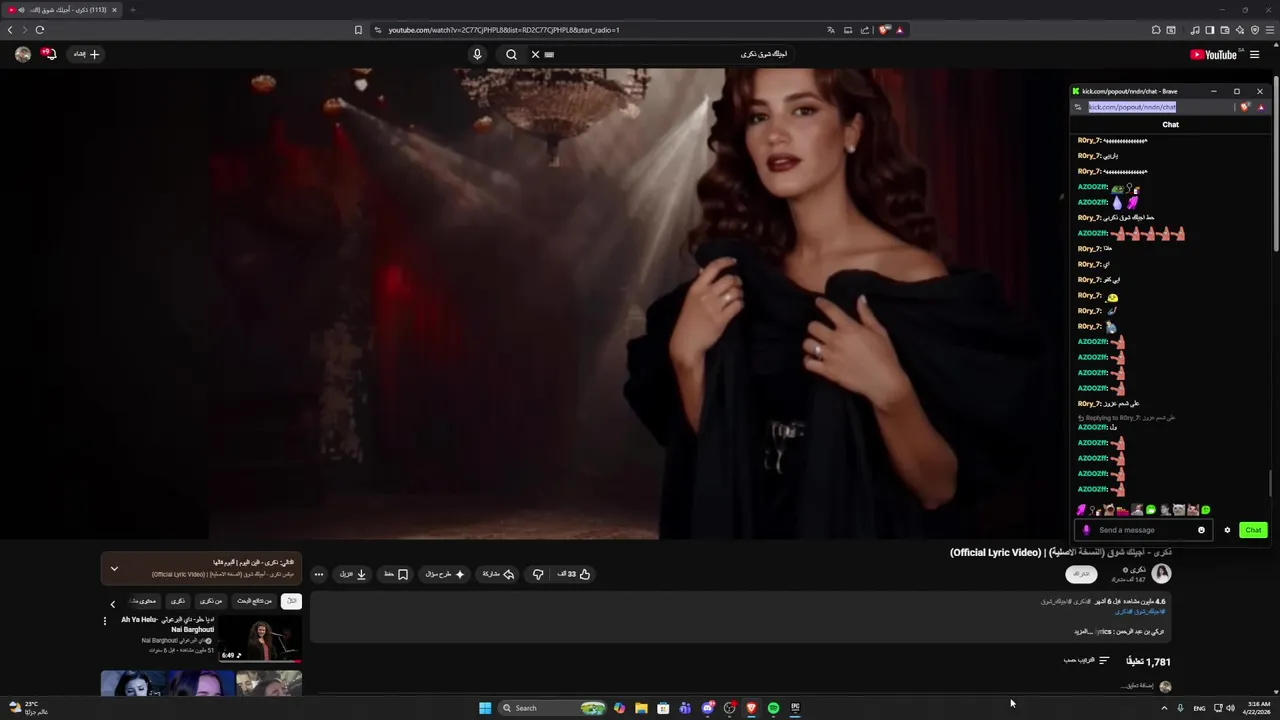Open Windows Start menu
1280x720 pixels.
(485, 708)
